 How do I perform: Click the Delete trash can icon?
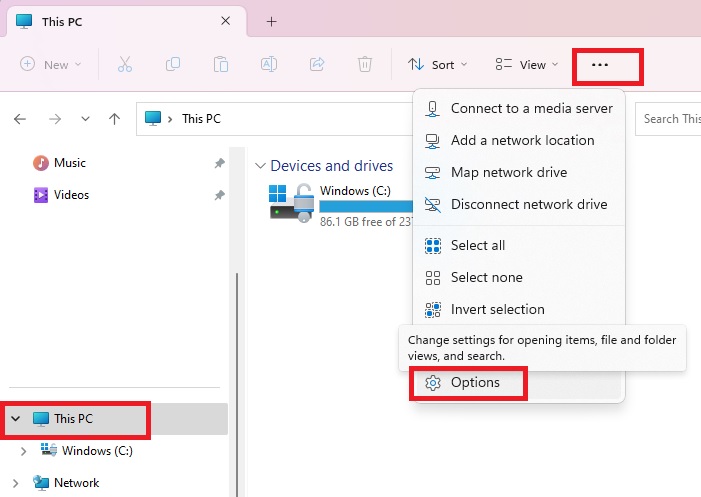pos(365,64)
